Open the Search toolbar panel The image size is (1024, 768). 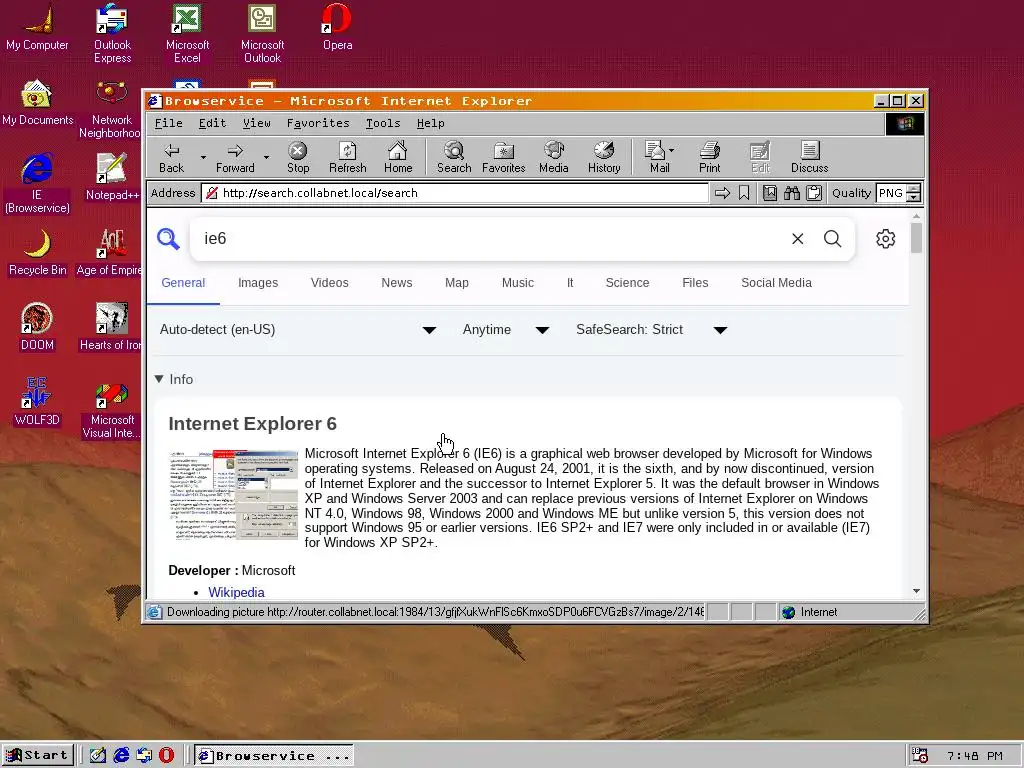(454, 157)
